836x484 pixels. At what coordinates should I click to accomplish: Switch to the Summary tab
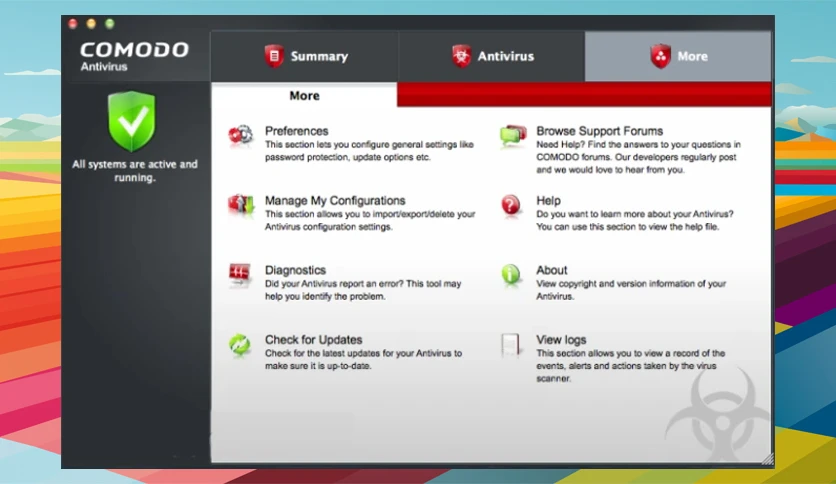point(305,56)
